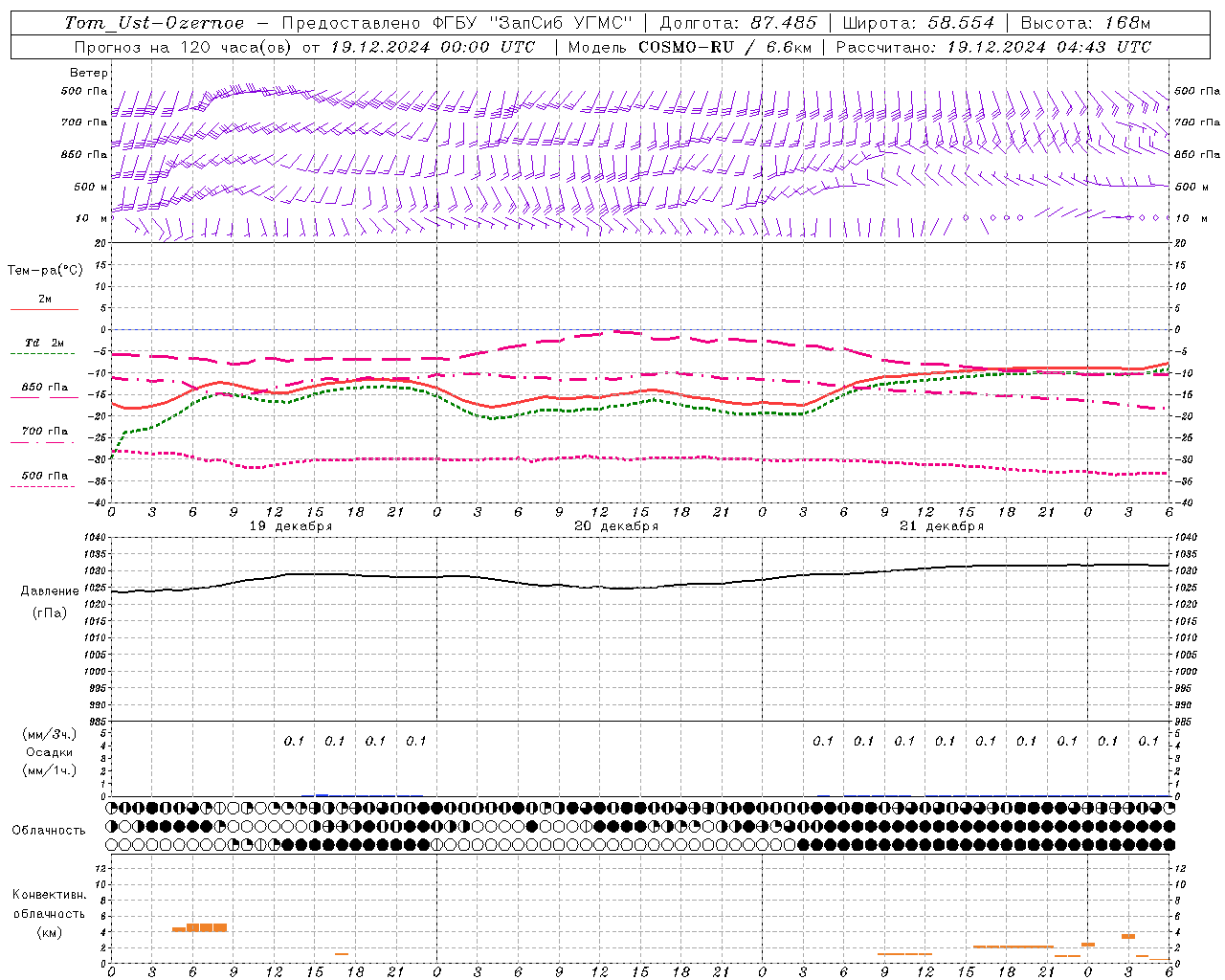This screenshot has width=1225, height=980.
Task: Click the station title Tom_Ust-Ozernoe
Action: point(154,23)
